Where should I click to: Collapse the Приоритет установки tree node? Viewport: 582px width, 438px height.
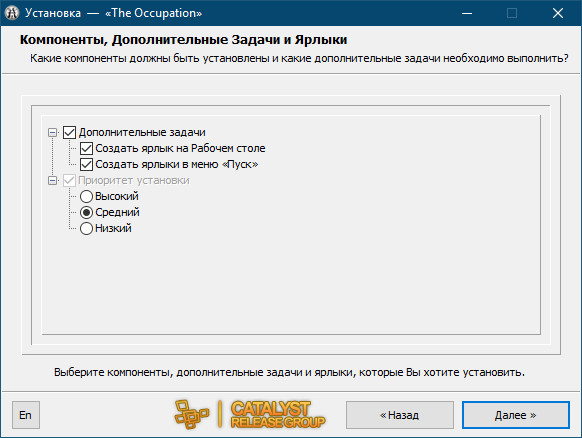[x=53, y=181]
